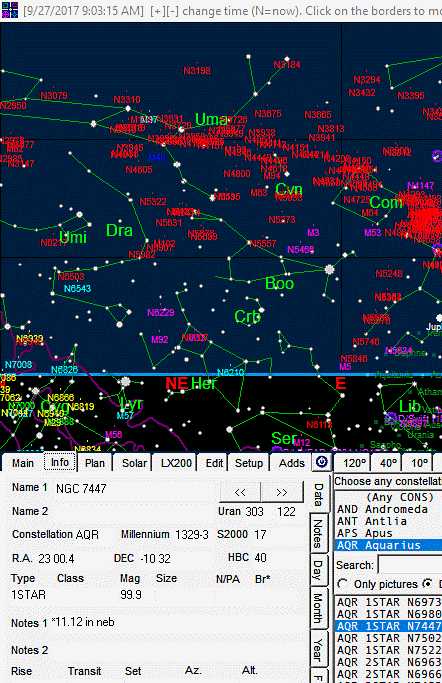Switch to the Plan tab
This screenshot has width=442, height=683.
point(94,463)
